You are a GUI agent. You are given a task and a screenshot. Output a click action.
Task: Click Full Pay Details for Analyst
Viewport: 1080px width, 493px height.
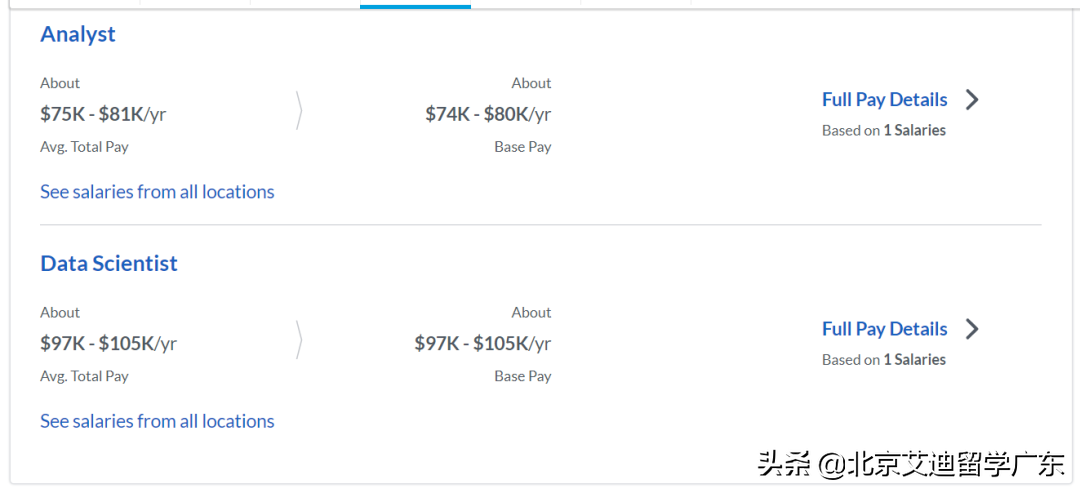click(x=884, y=99)
